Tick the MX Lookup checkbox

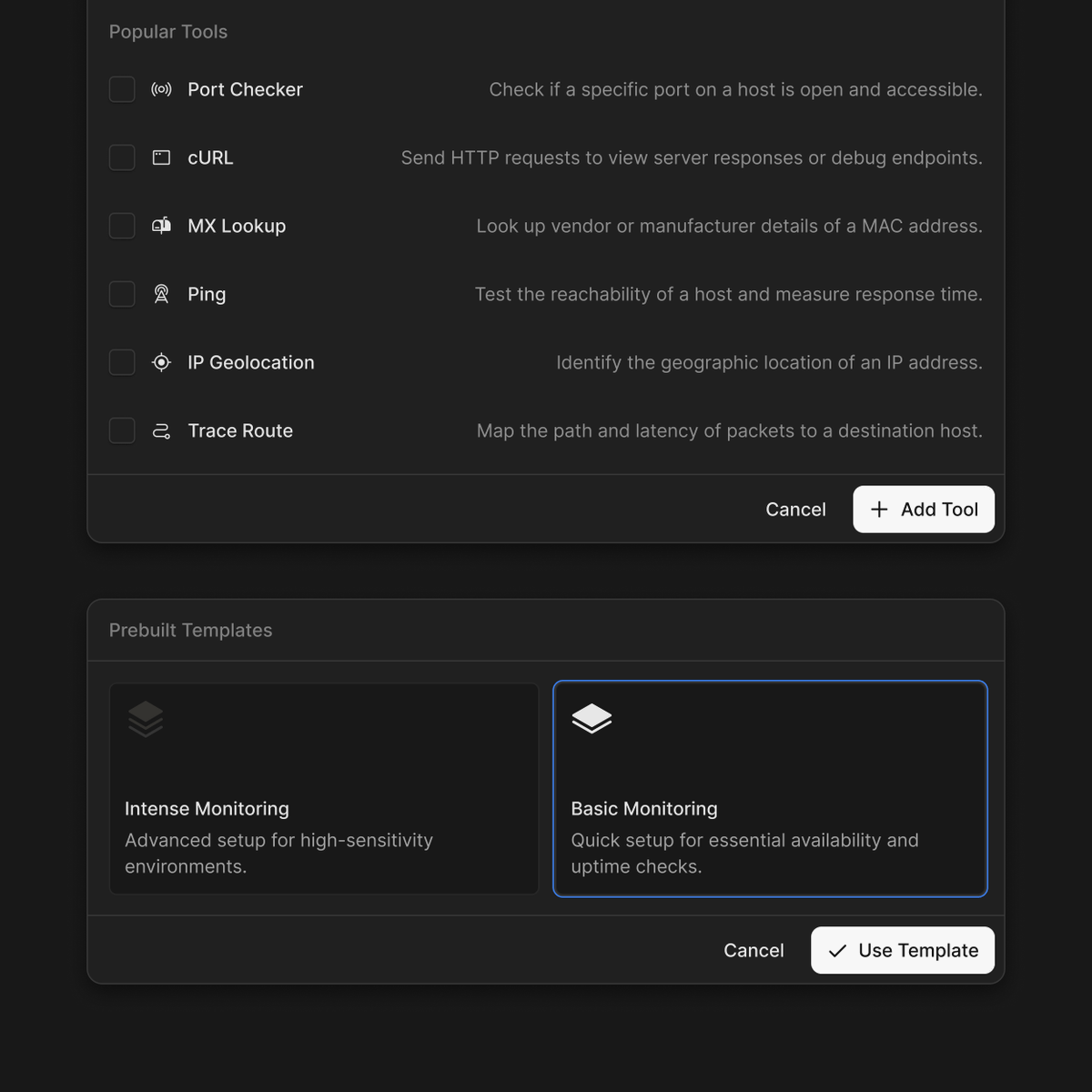(122, 226)
